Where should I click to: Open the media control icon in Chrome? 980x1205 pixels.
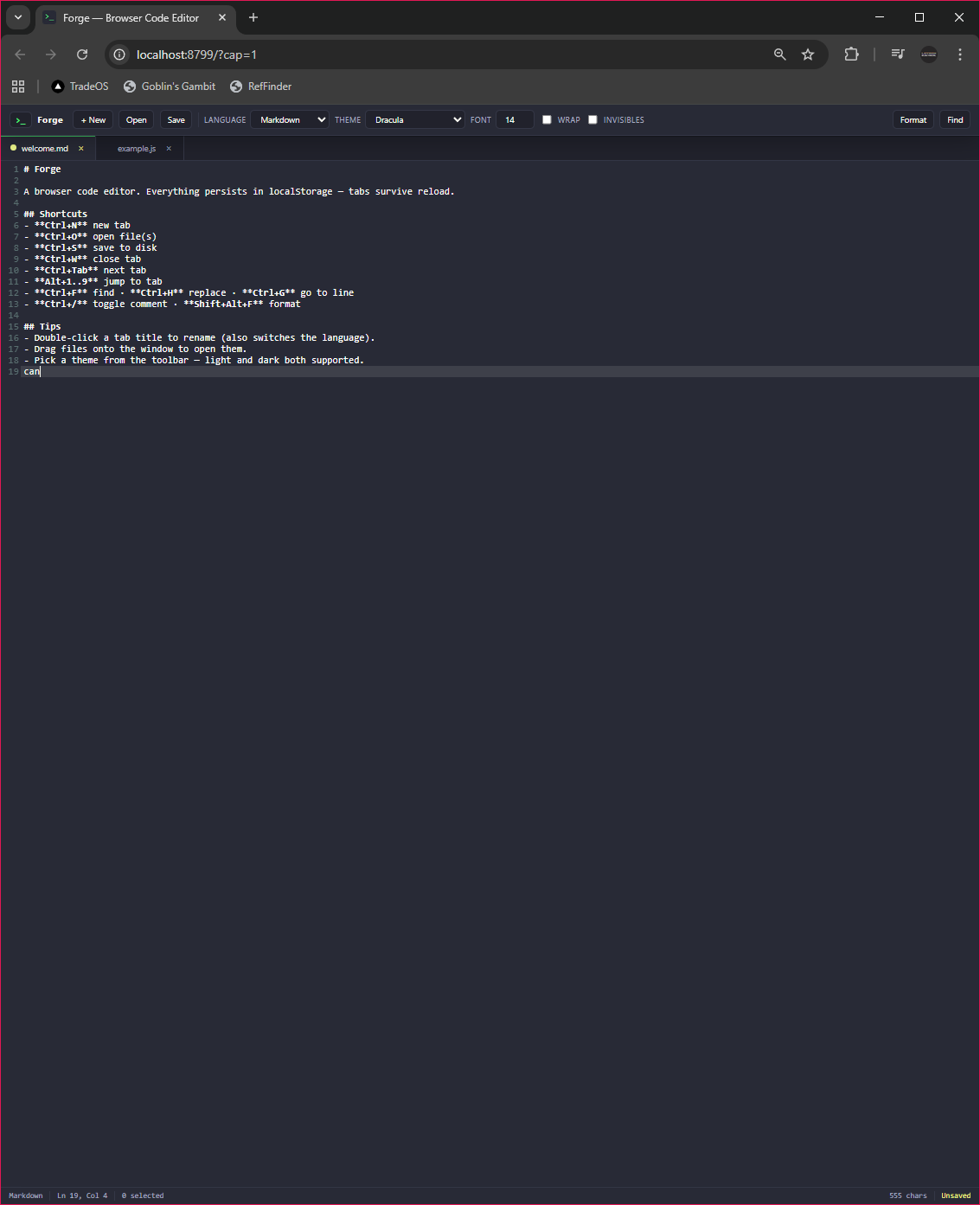(x=898, y=54)
